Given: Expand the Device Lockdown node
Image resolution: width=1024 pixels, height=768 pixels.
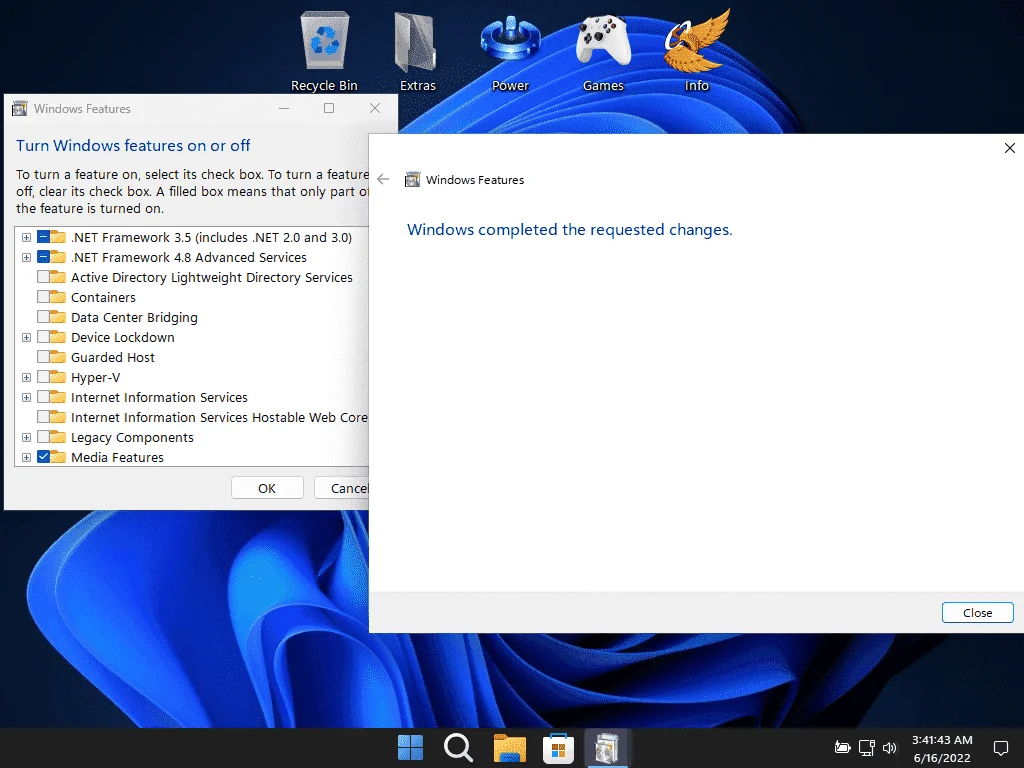Looking at the screenshot, I should [x=26, y=338].
